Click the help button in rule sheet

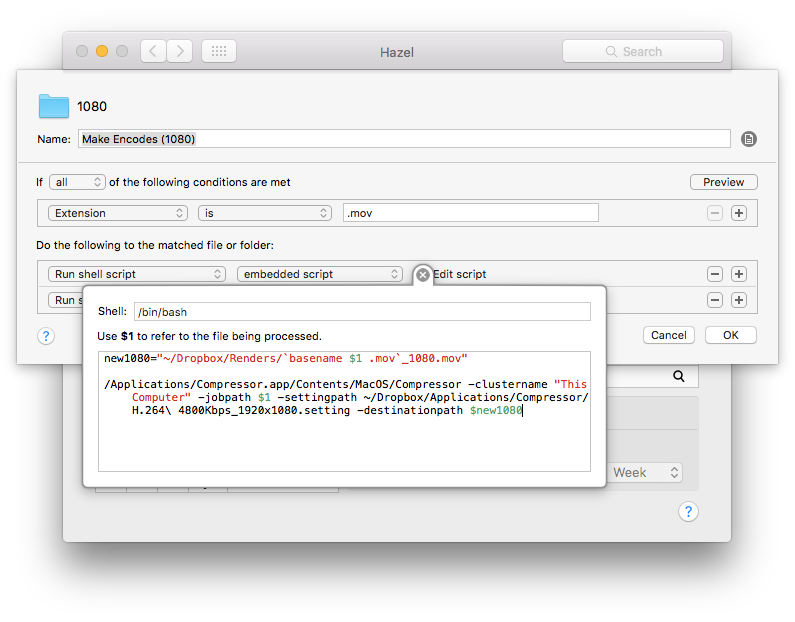pyautogui.click(x=46, y=336)
